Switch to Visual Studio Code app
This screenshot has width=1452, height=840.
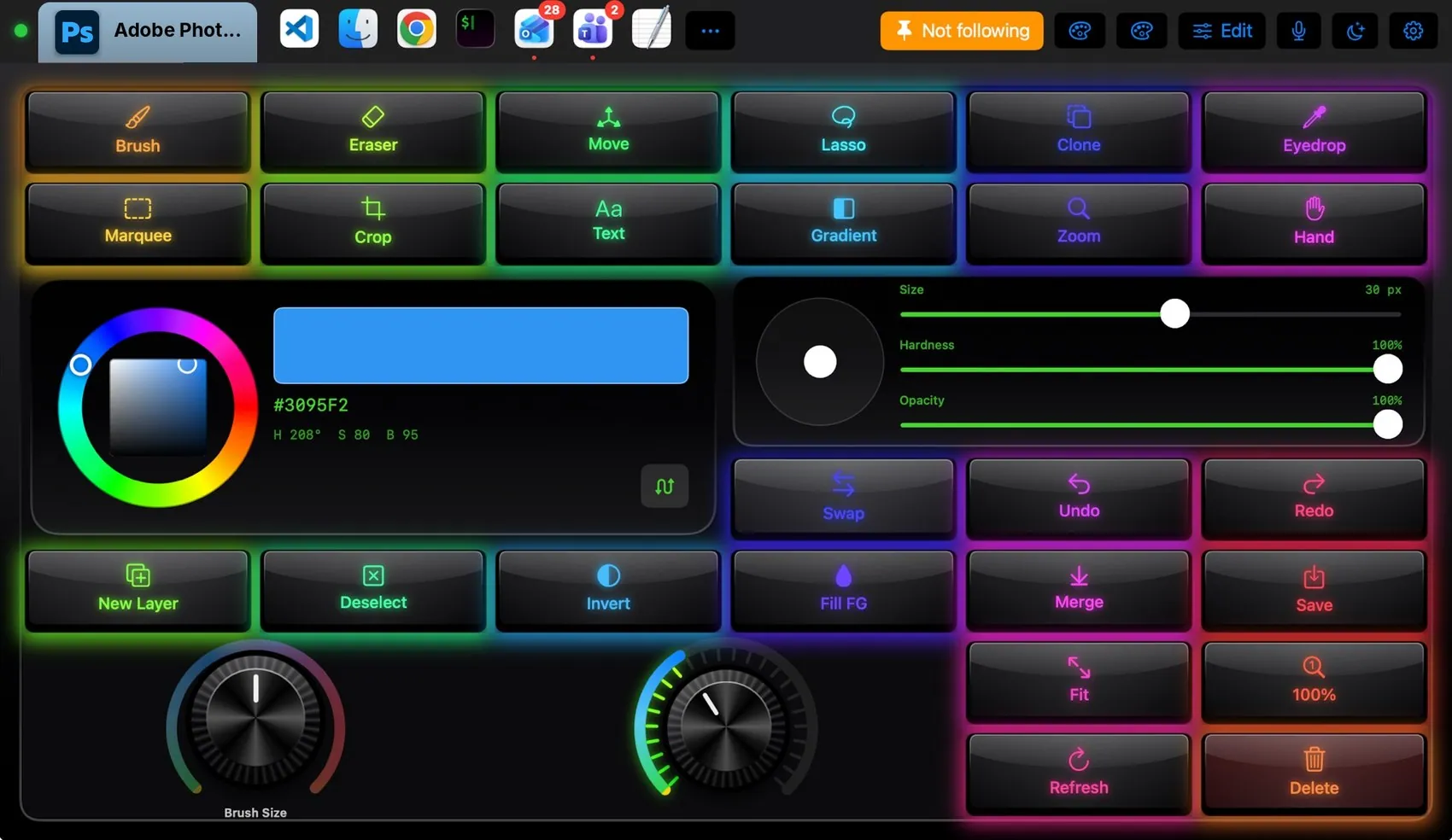point(300,29)
